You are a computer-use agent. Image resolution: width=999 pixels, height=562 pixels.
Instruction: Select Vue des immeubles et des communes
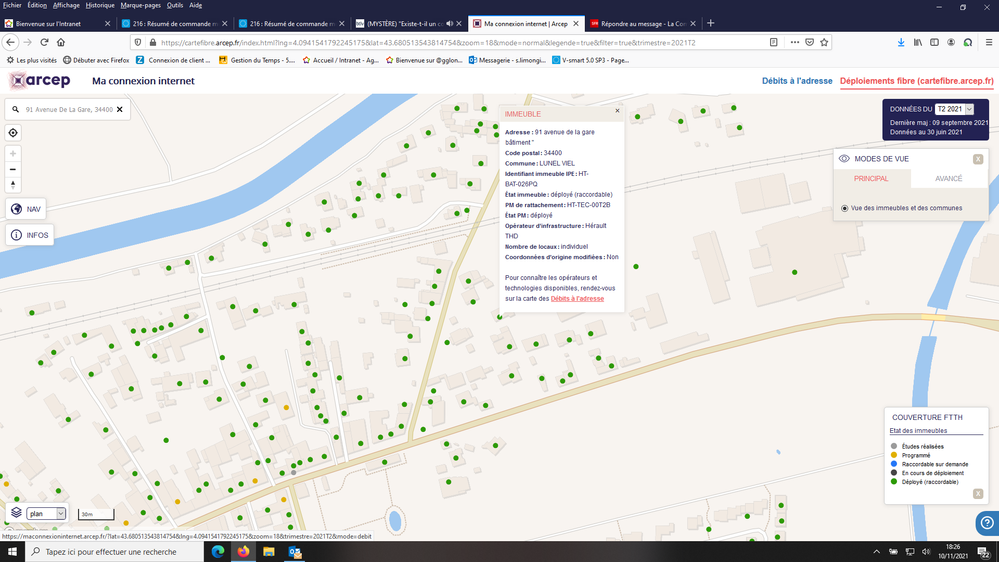[845, 208]
